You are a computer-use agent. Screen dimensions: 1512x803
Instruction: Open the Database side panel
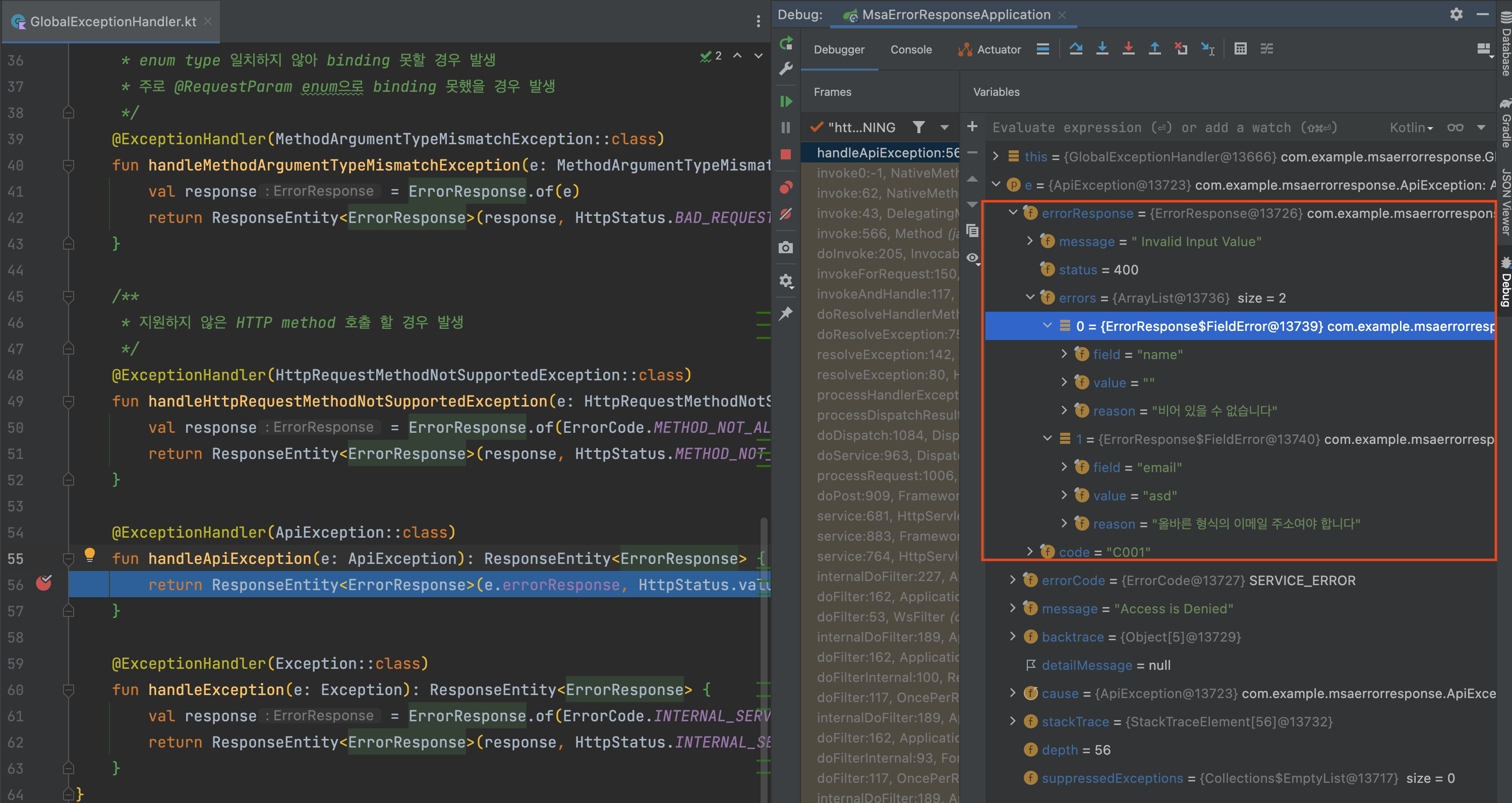click(1505, 44)
